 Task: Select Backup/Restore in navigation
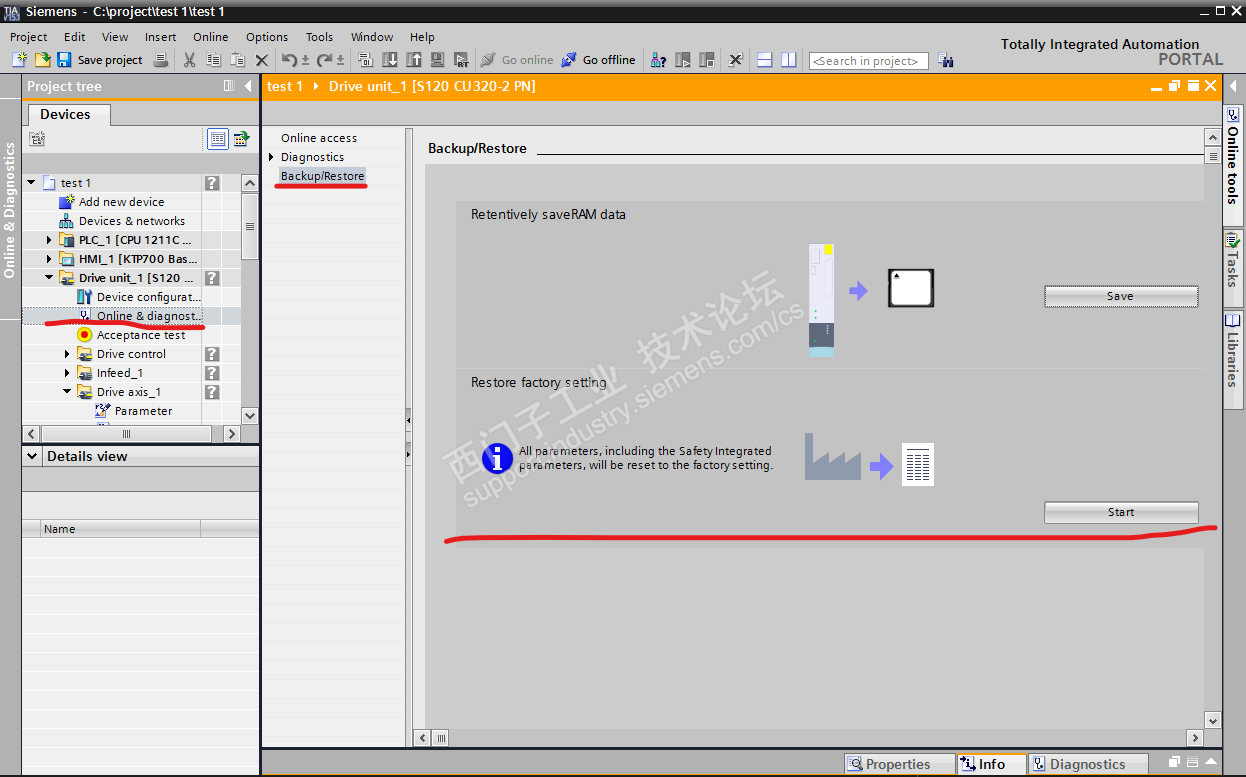pos(322,176)
